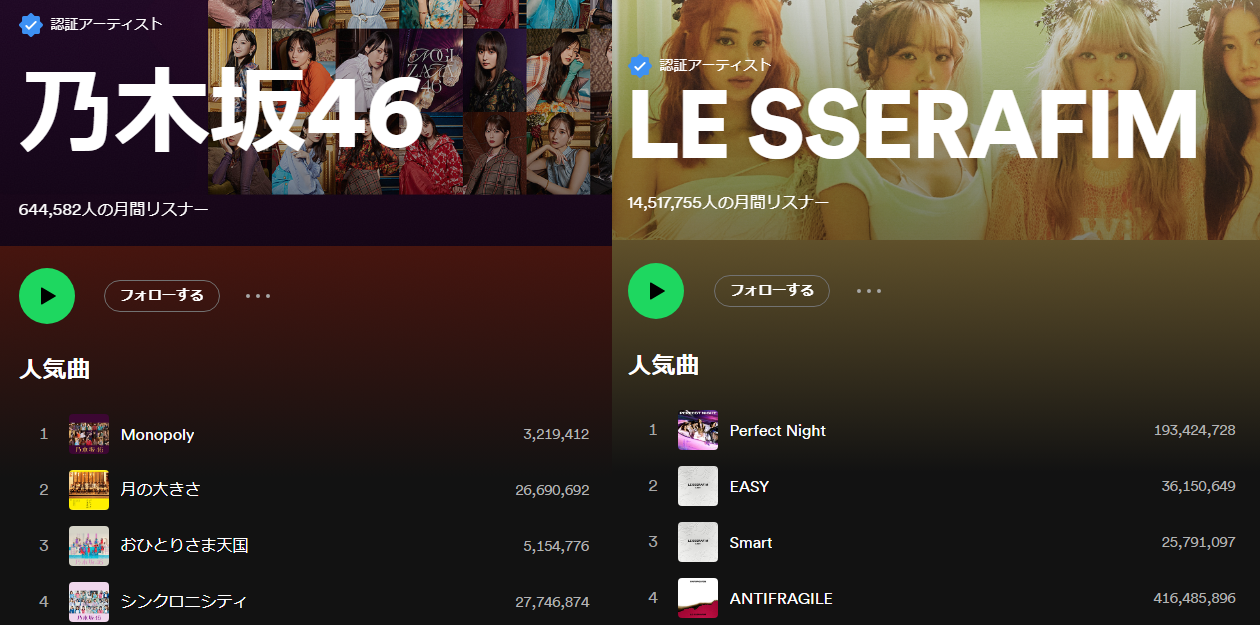1260x625 pixels.
Task: Select the Perfect Night album cover thumbnail
Action: (x=698, y=430)
